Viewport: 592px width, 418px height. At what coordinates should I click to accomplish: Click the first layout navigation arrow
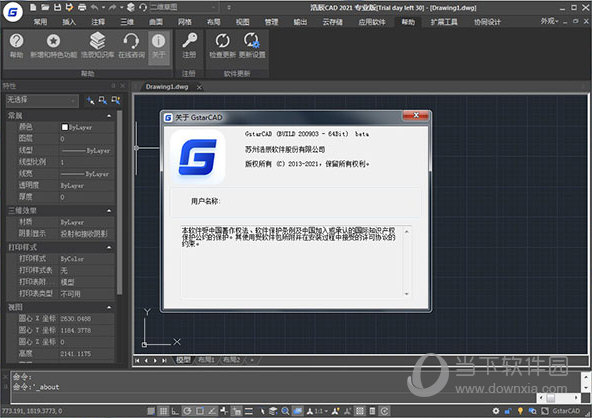(137, 361)
